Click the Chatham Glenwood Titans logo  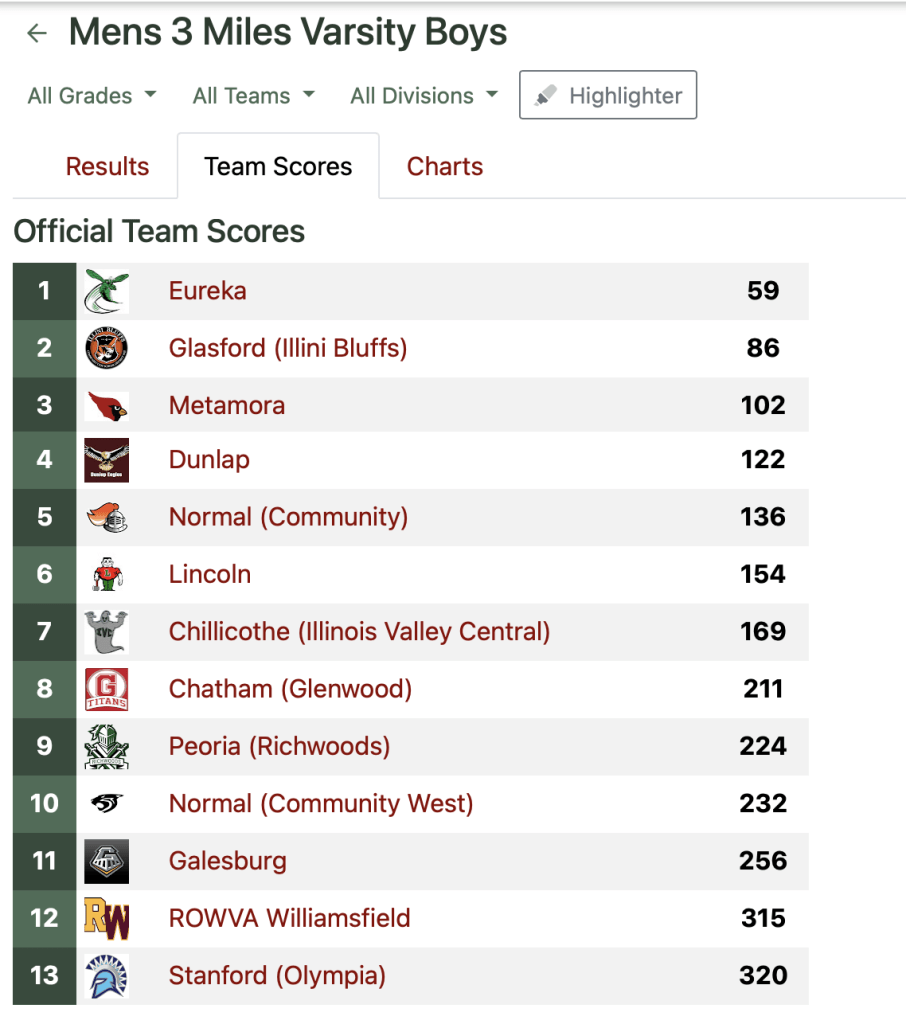pyautogui.click(x=106, y=689)
